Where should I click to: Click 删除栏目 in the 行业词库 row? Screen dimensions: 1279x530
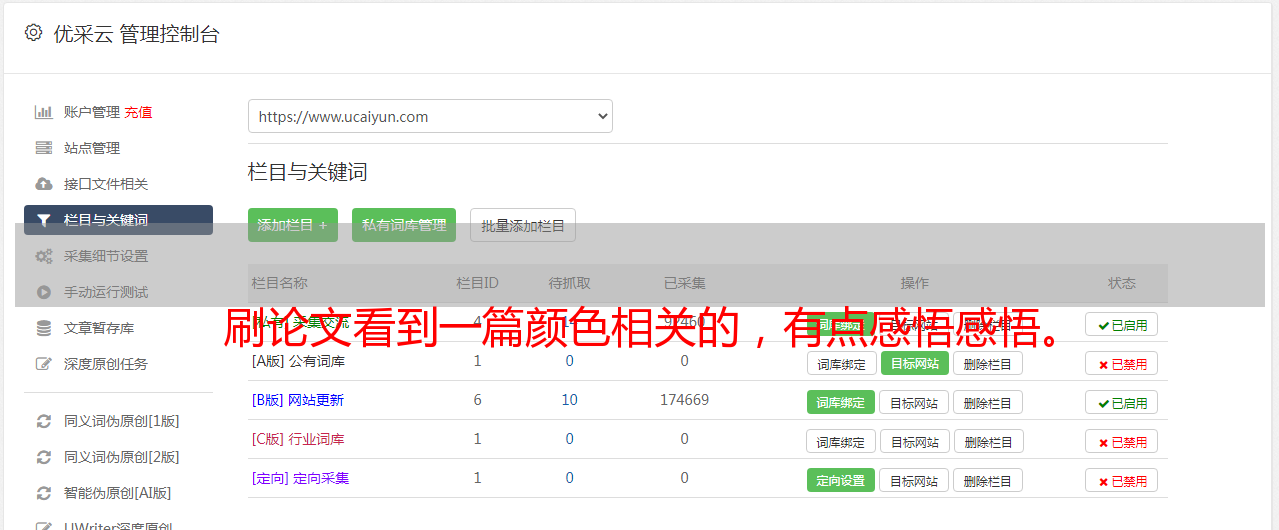(x=988, y=441)
